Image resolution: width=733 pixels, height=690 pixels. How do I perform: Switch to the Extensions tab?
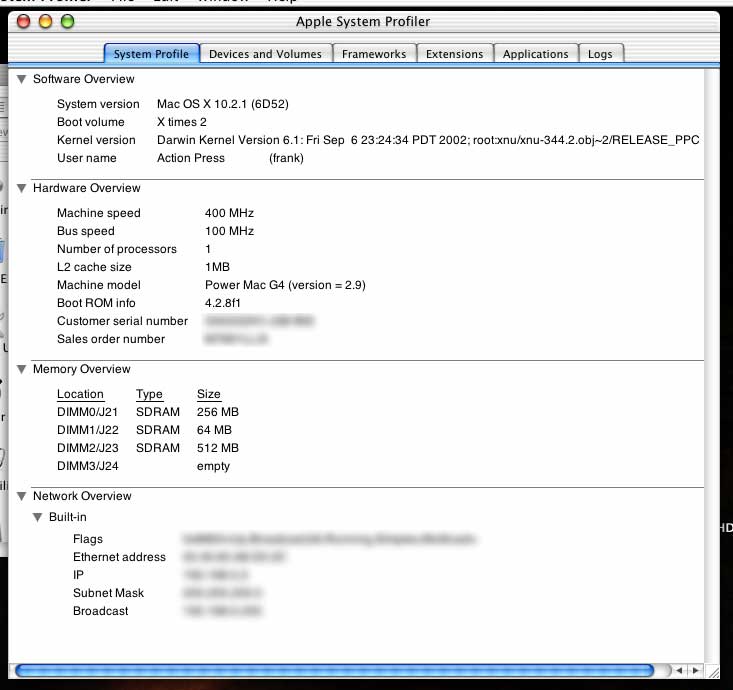pos(454,54)
